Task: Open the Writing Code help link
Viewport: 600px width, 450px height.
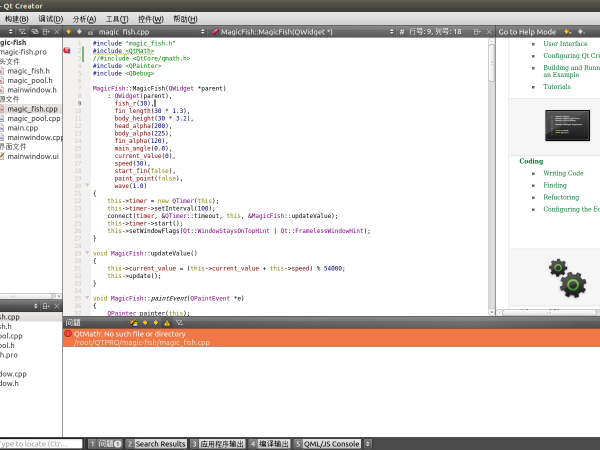Action: [x=563, y=174]
